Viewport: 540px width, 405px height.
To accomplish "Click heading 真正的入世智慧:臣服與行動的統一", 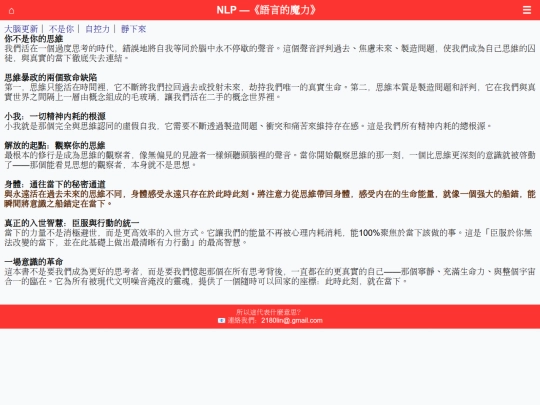I will [x=72, y=223].
